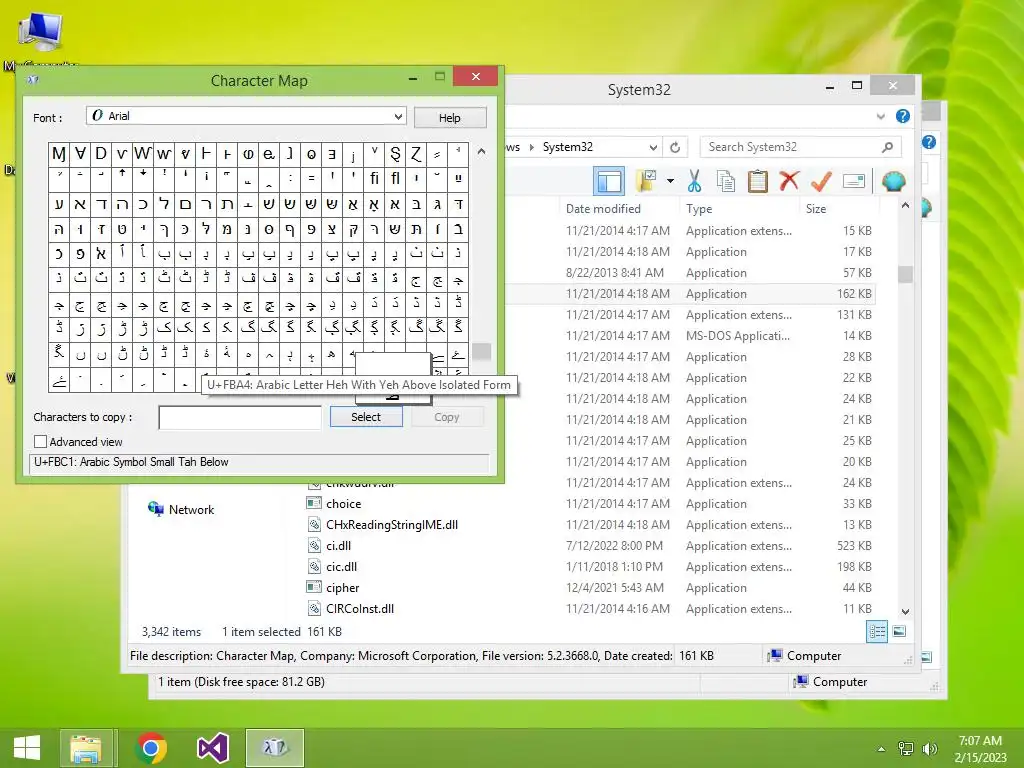
Task: Click the M character in grid
Action: 59,153
